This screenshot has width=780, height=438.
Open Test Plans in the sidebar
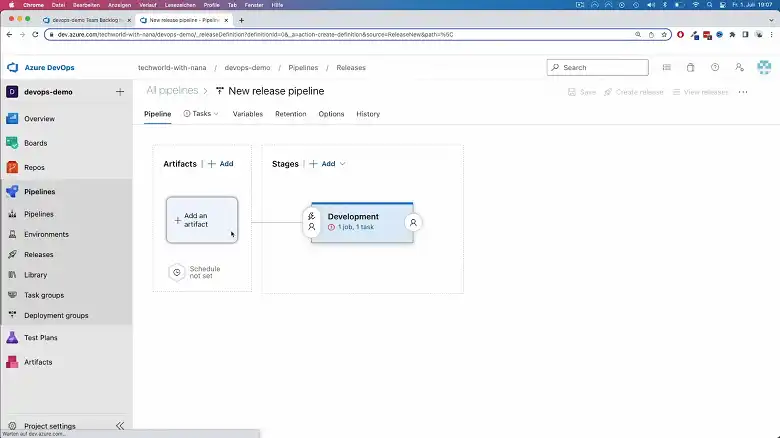pyautogui.click(x=41, y=338)
